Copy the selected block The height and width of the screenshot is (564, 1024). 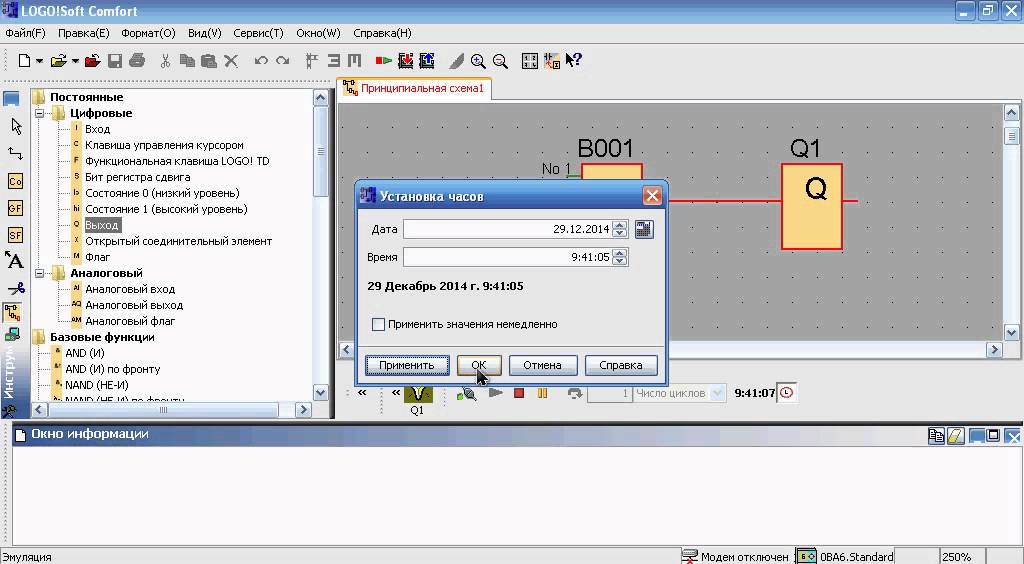click(187, 61)
